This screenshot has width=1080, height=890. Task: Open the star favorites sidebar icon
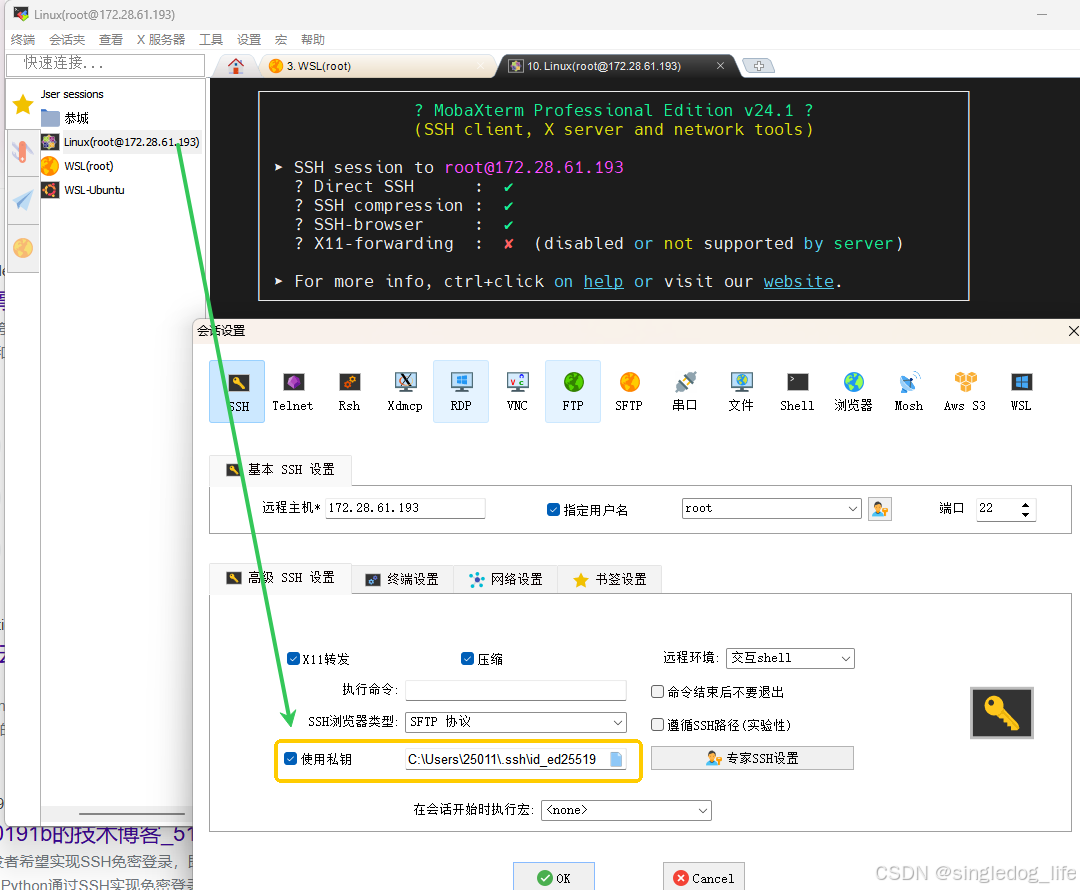pos(23,105)
